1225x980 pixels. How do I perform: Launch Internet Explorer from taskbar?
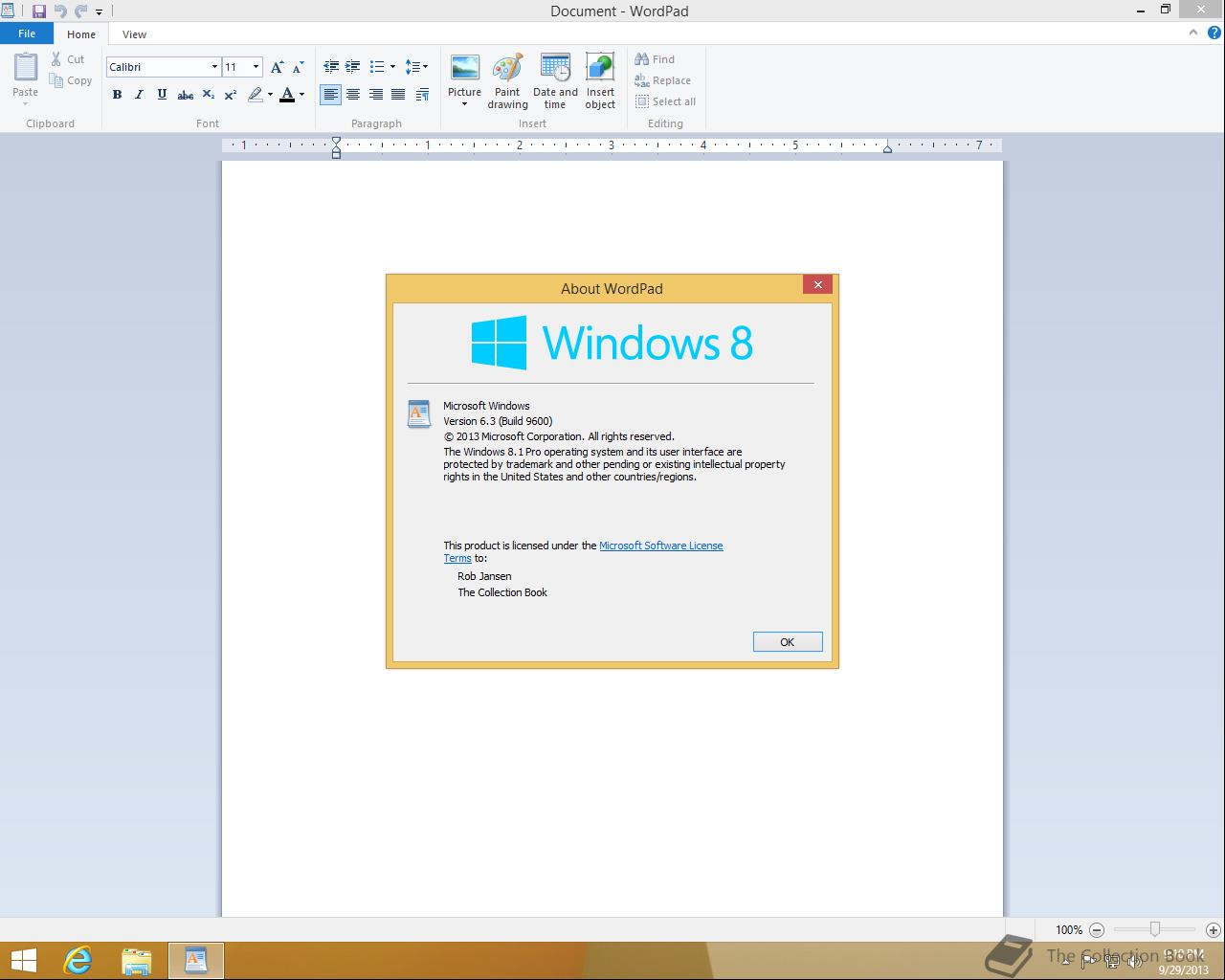(x=78, y=961)
